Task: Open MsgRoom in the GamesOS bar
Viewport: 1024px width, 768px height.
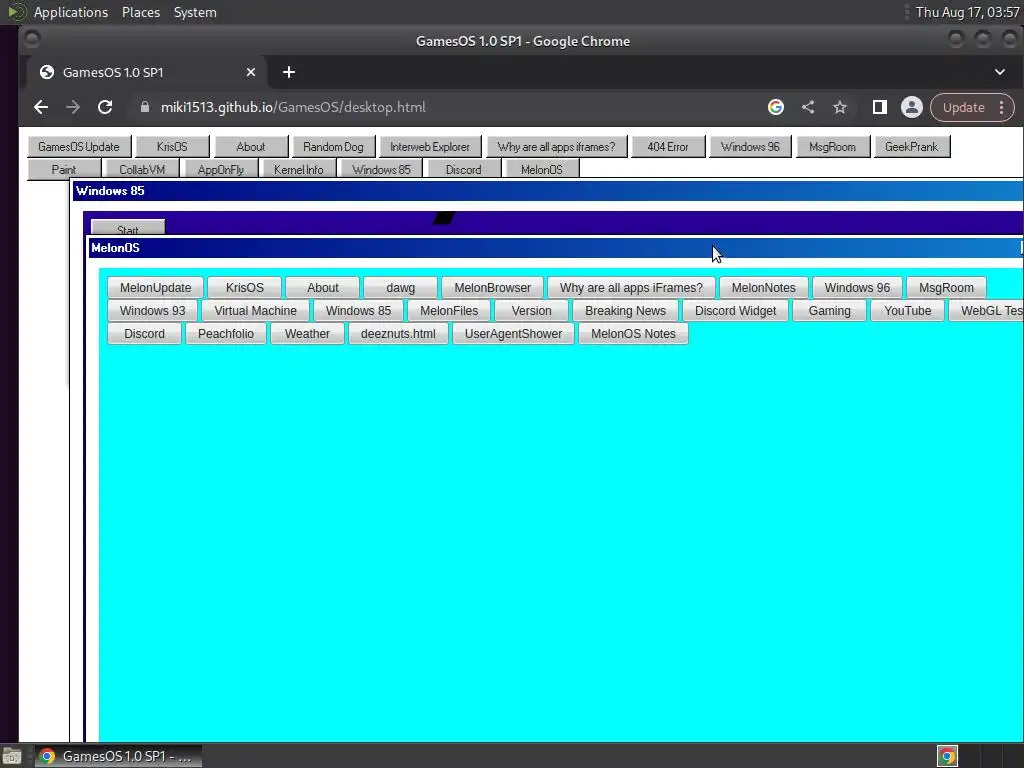Action: tap(833, 146)
